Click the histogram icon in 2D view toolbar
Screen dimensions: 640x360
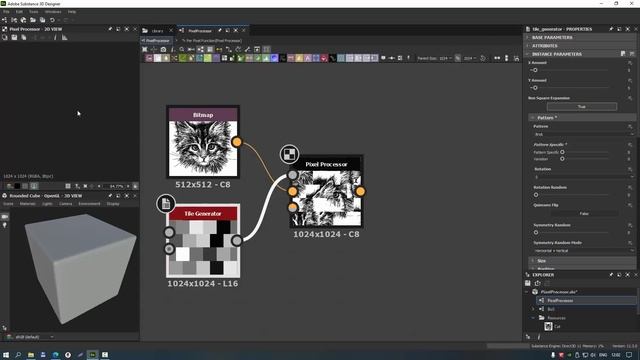tap(64, 38)
